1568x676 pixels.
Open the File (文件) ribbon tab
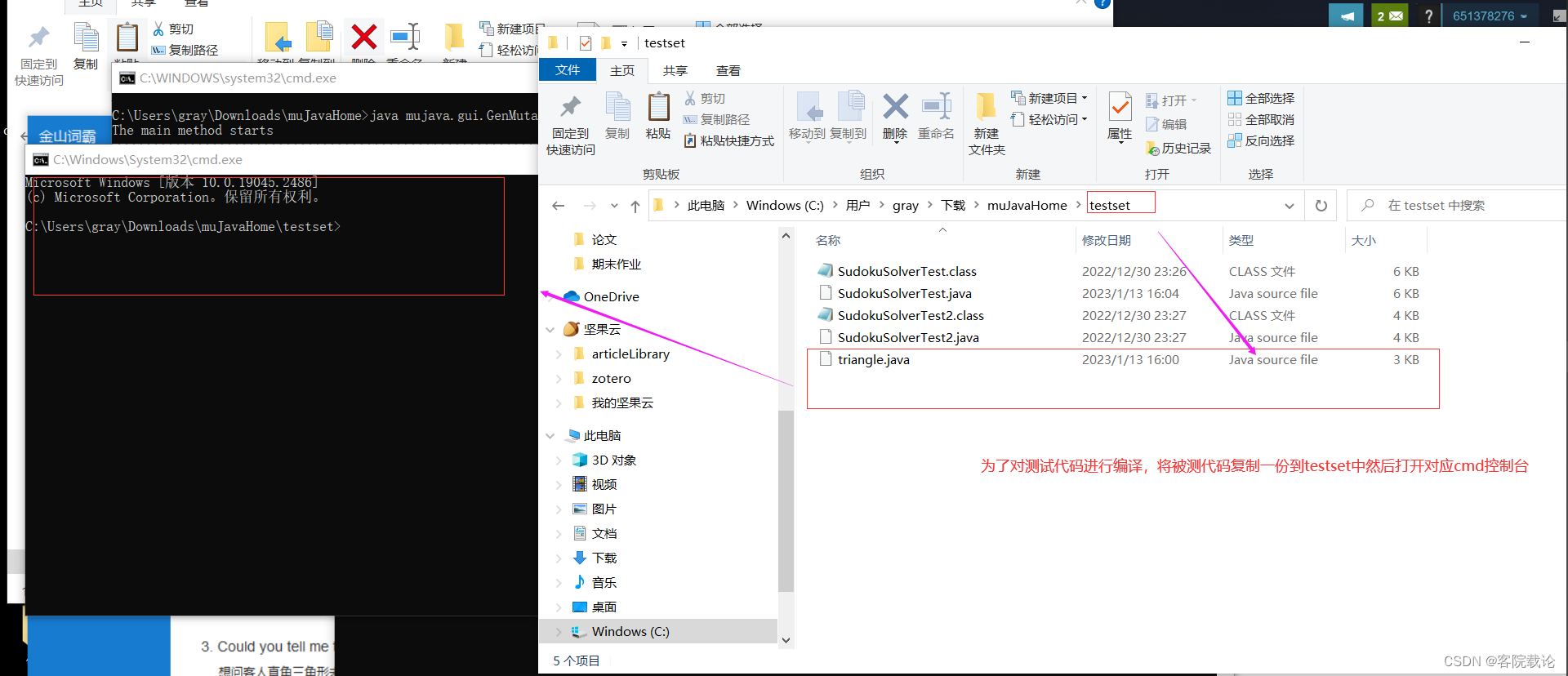click(568, 70)
